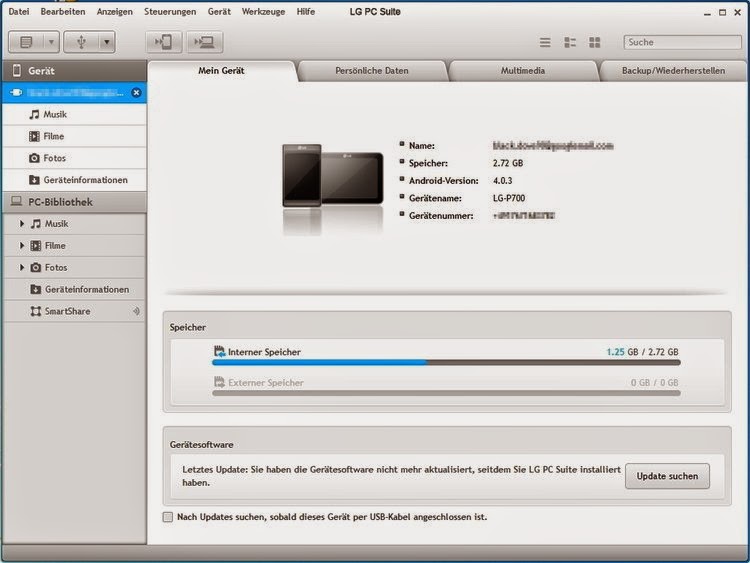This screenshot has height=563, width=750.
Task: Click the Externer Speicher storage icon
Action: coord(220,382)
